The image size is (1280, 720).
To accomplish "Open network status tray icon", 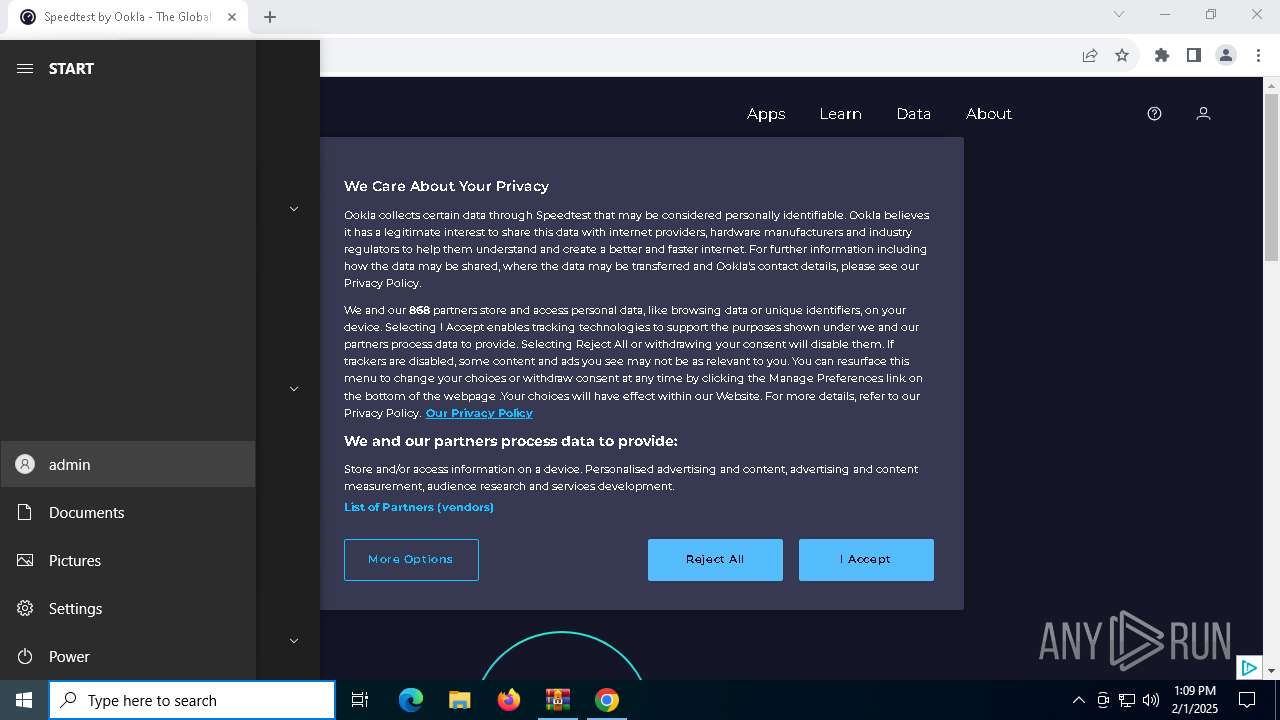I will (x=1127, y=700).
